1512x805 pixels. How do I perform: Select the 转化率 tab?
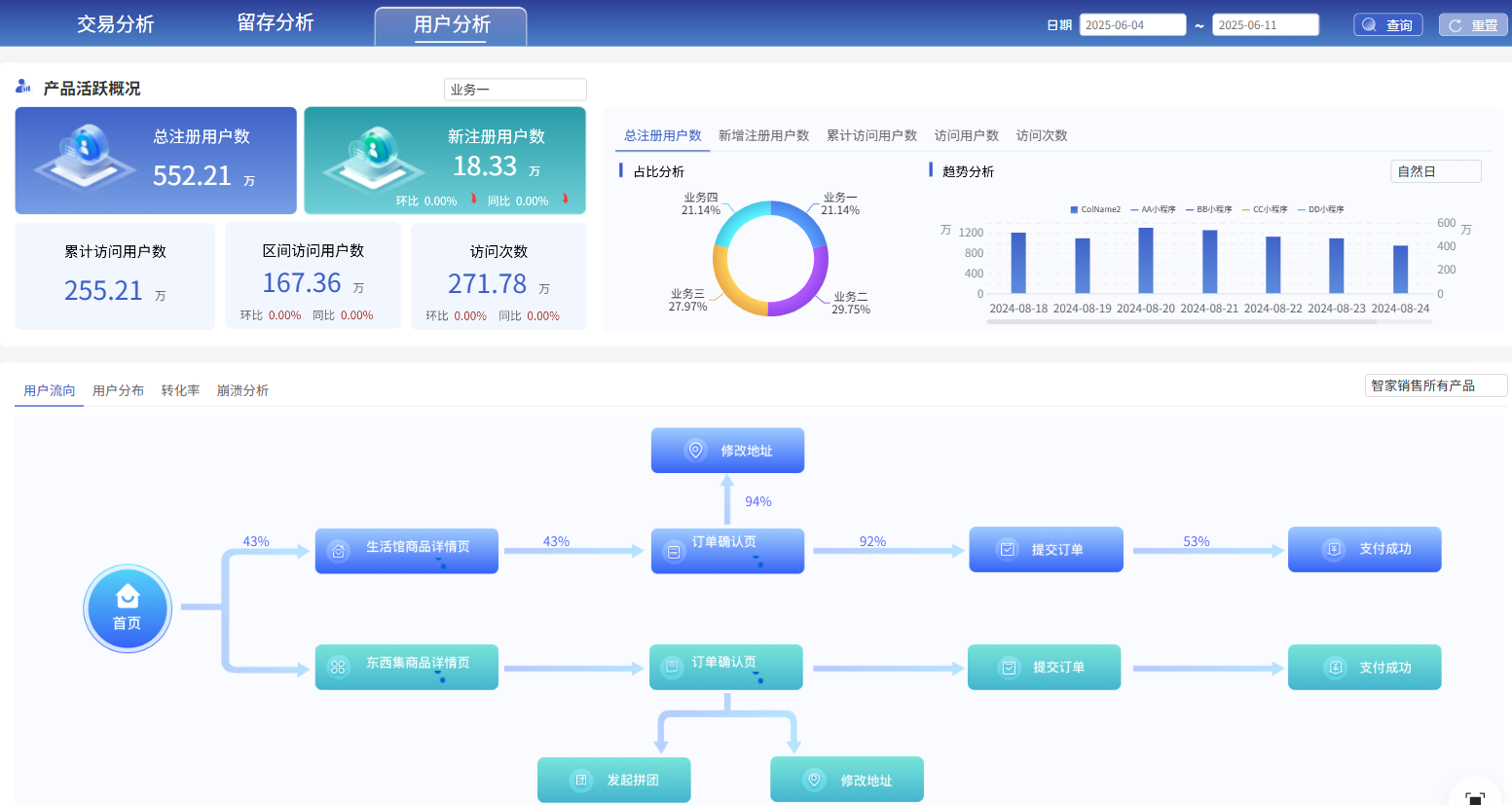(x=180, y=390)
